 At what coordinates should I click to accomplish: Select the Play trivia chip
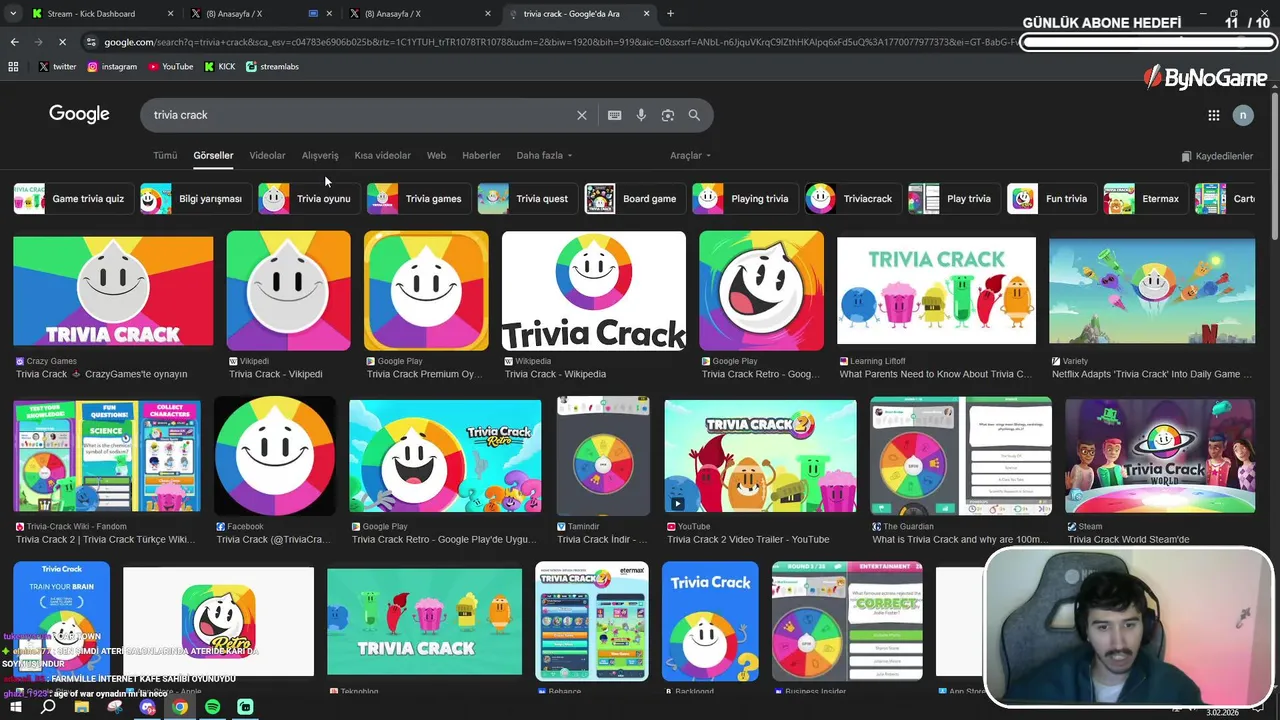[953, 199]
